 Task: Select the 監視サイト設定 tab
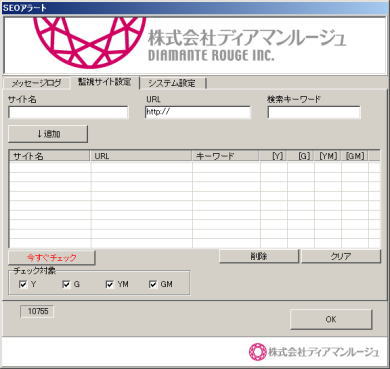coord(104,82)
